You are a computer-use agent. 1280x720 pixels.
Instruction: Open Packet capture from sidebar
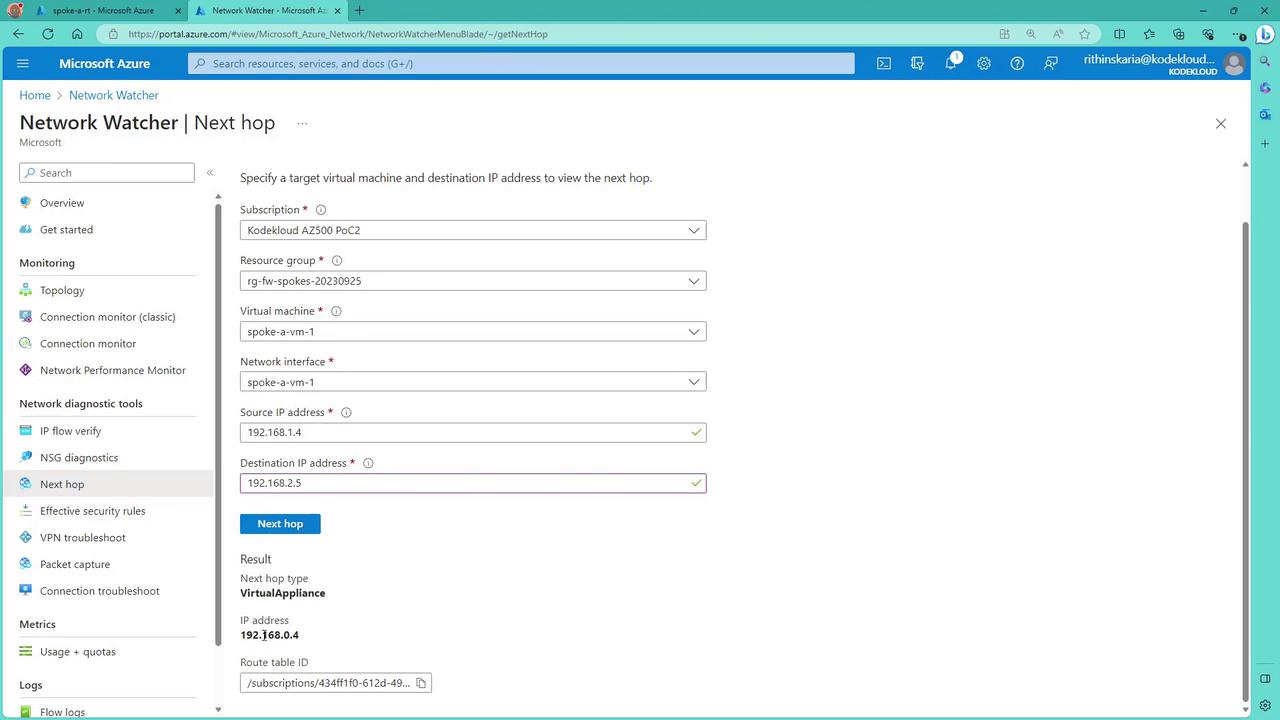point(75,564)
